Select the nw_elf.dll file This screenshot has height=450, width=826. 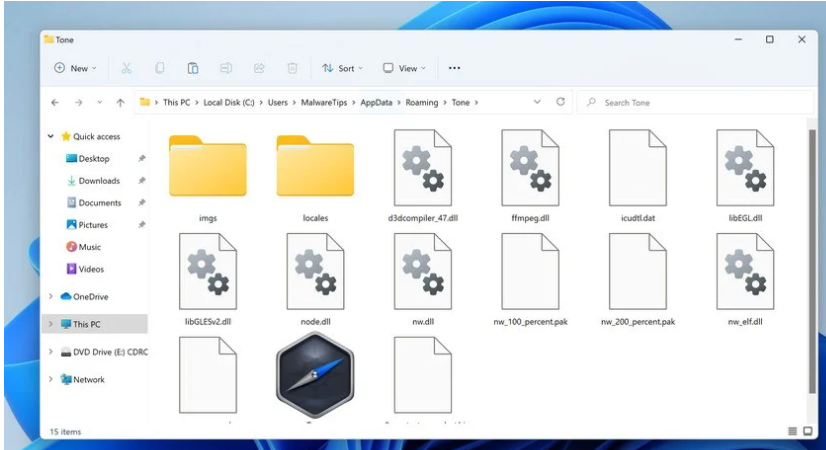click(x=744, y=272)
